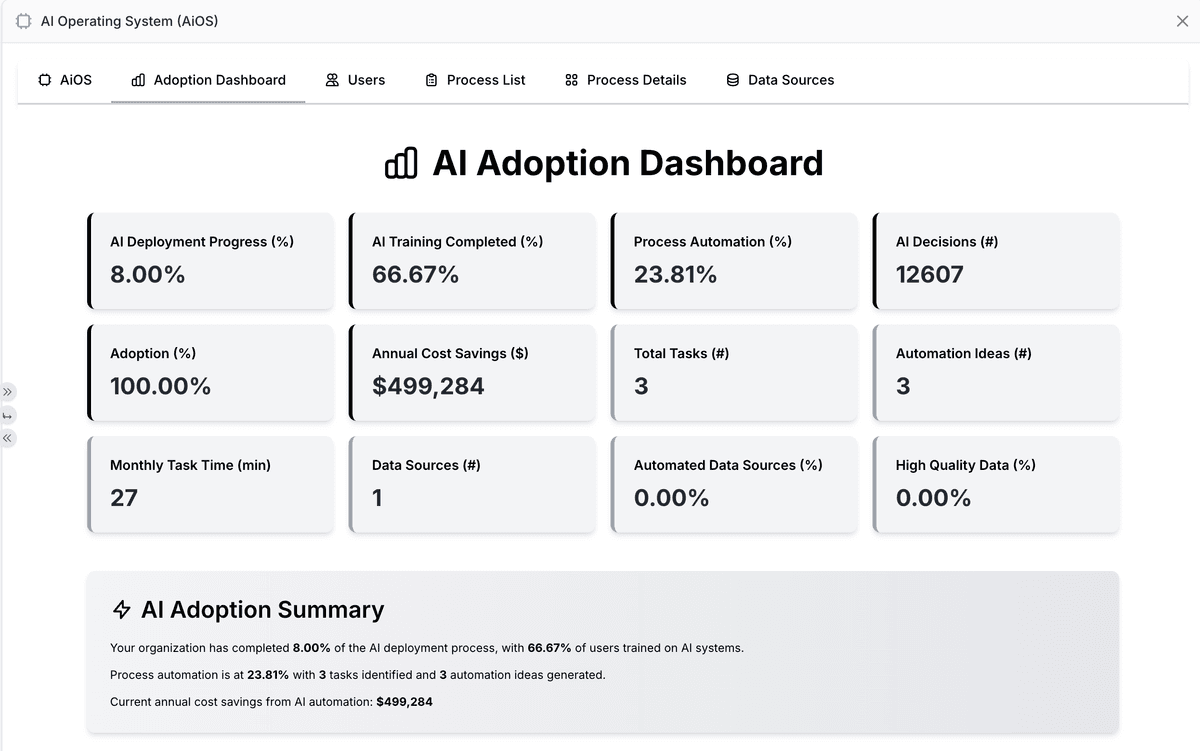This screenshot has height=751, width=1200.
Task: Expand side panel with double right chevron
Action: click(7, 391)
